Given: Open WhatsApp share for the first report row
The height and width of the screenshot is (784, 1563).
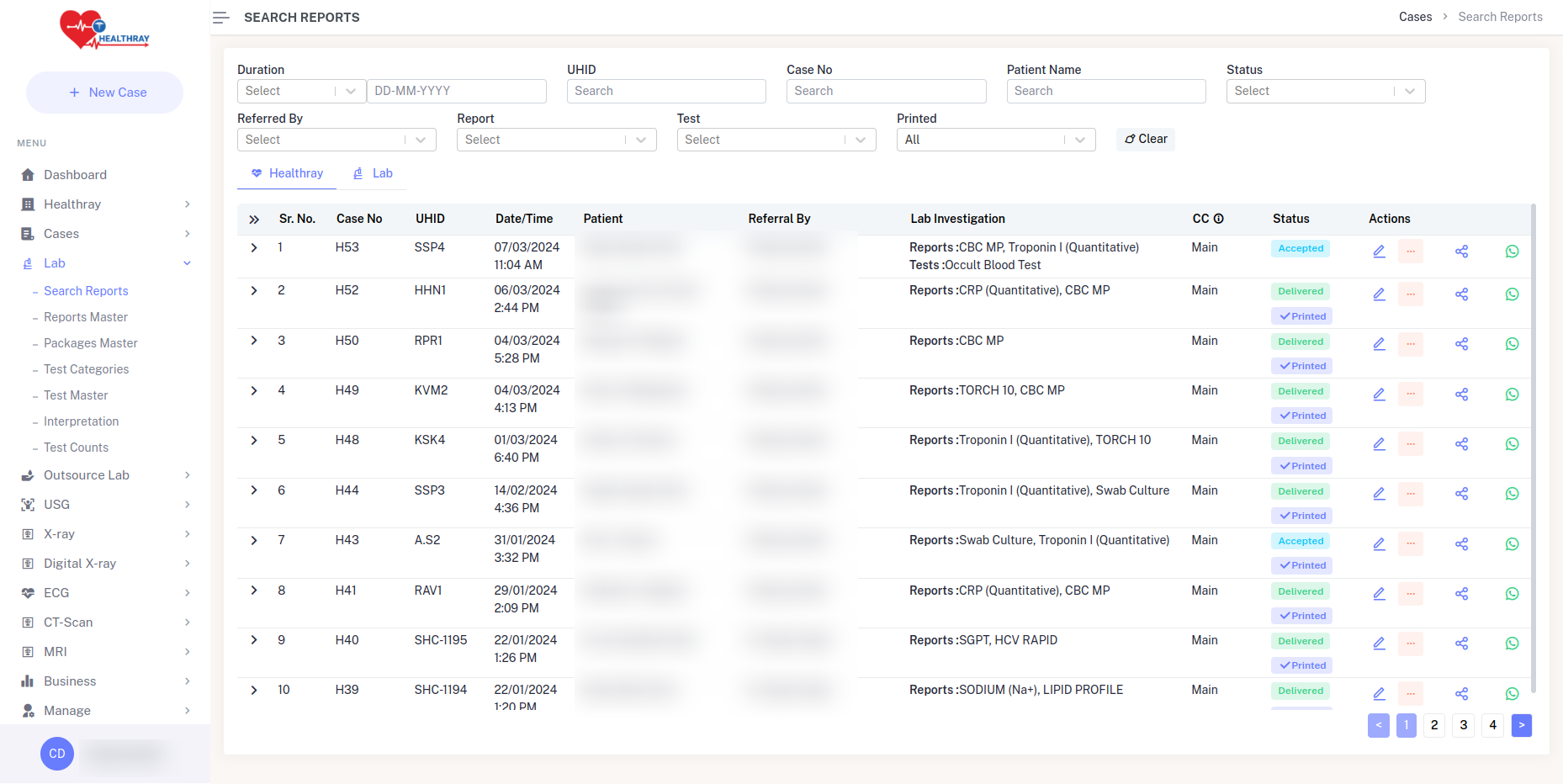Looking at the screenshot, I should (x=1512, y=251).
